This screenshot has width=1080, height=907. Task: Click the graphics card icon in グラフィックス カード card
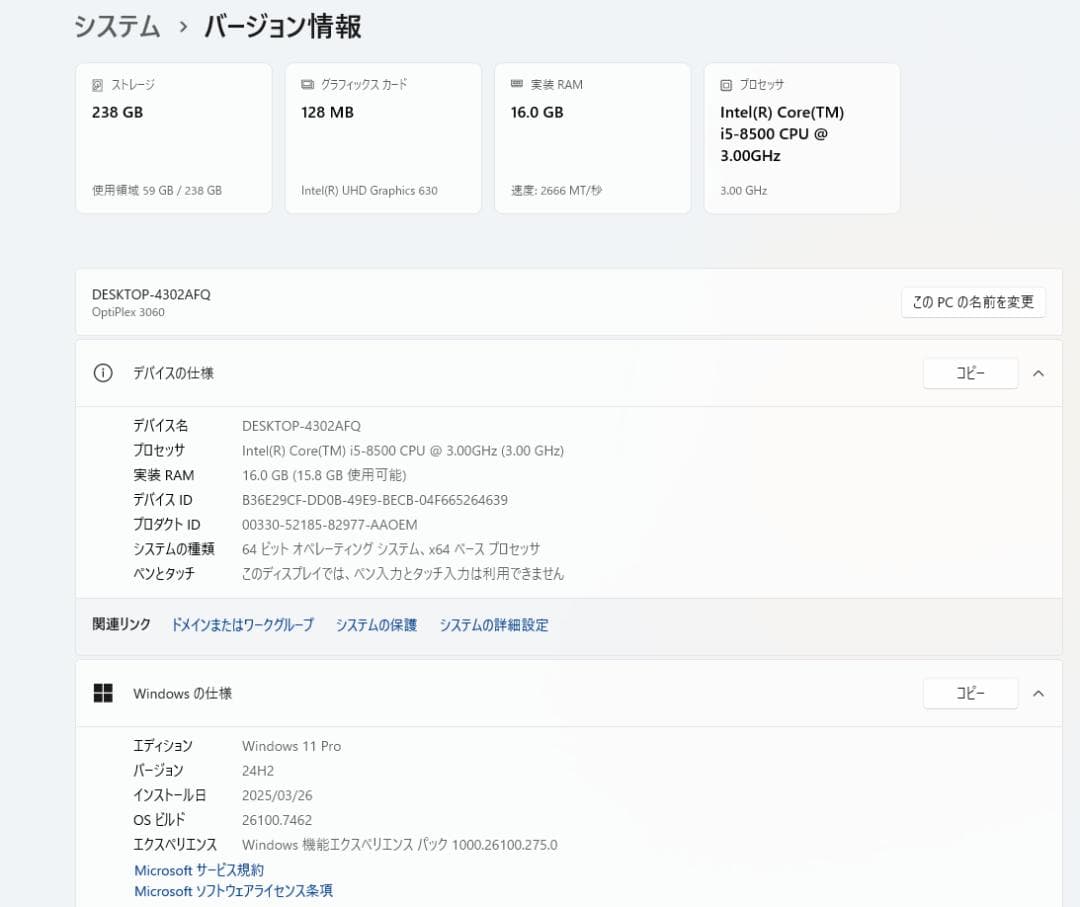click(307, 84)
